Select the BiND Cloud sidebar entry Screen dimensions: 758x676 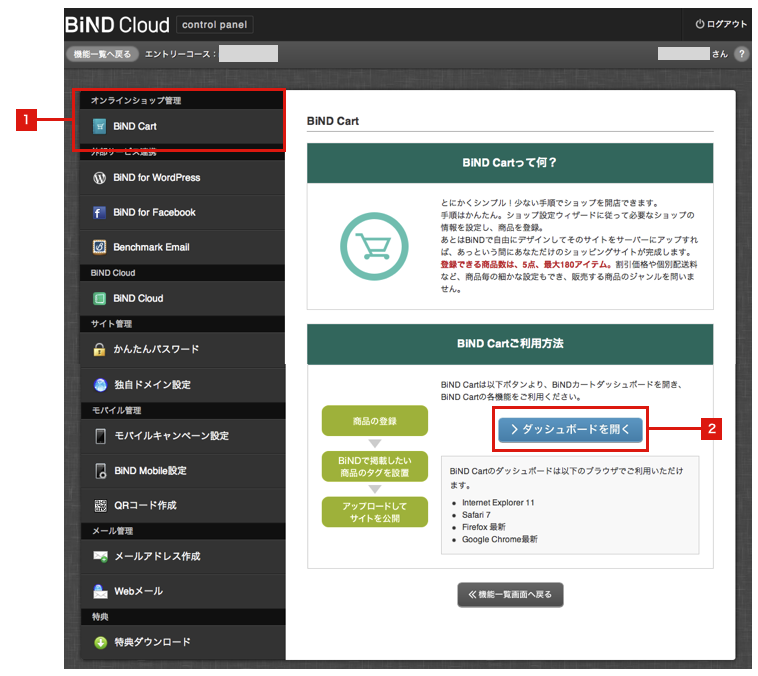tap(182, 298)
